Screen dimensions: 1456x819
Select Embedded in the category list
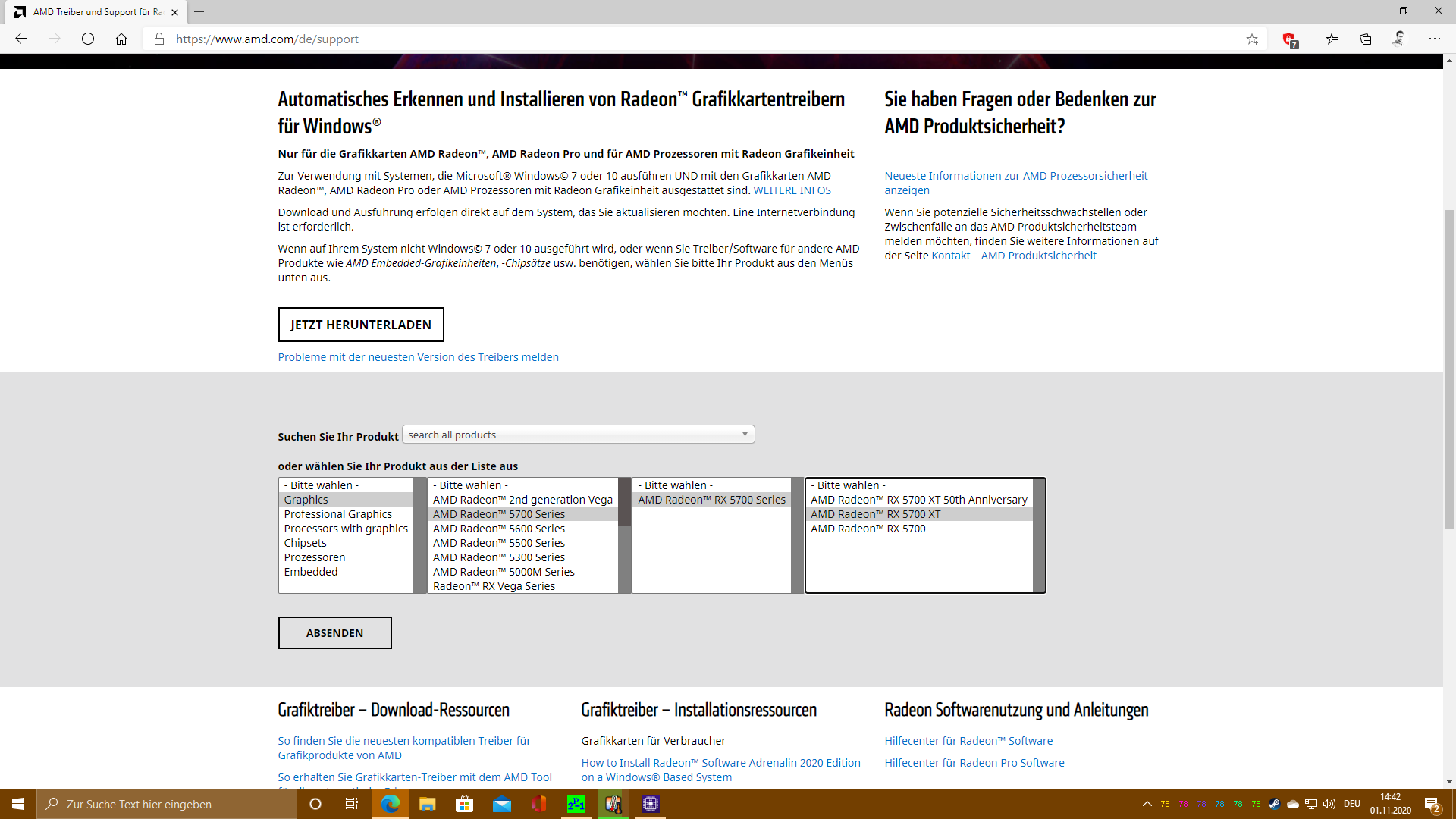347,572
